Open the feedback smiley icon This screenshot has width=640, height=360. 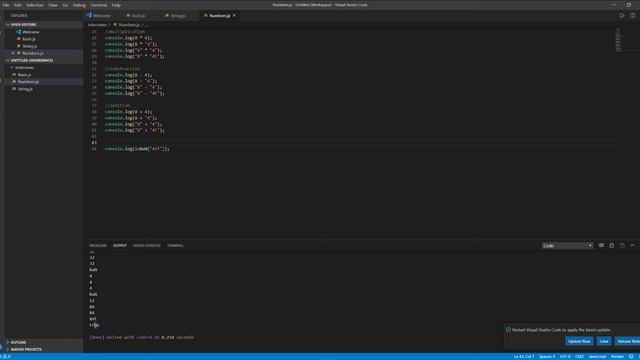click(631, 357)
